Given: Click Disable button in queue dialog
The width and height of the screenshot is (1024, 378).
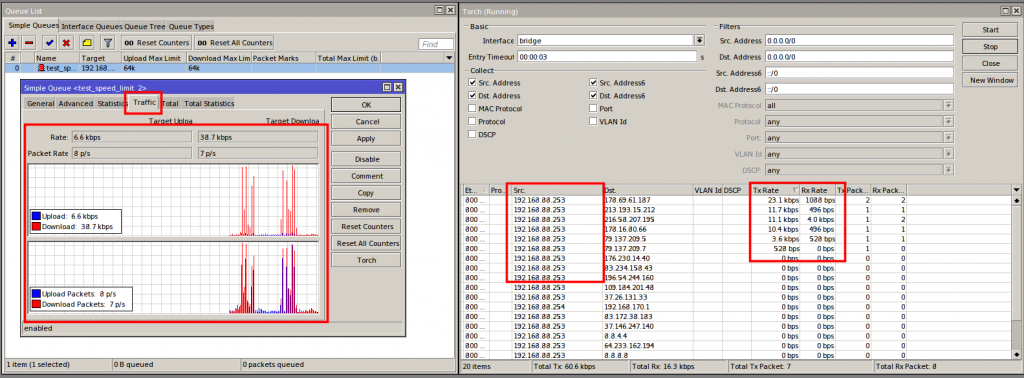Looking at the screenshot, I should [x=366, y=159].
